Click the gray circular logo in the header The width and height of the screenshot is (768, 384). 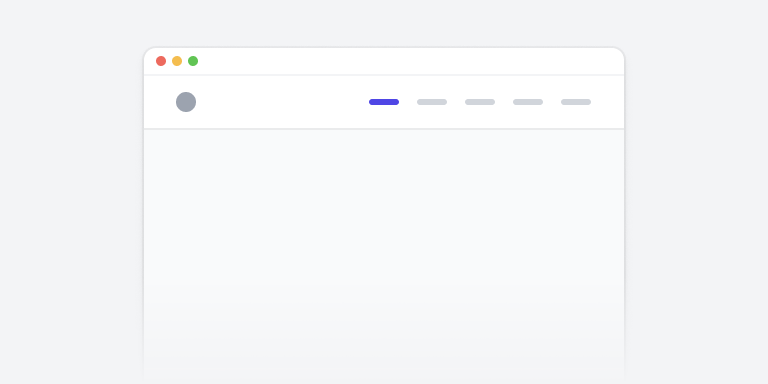186,102
